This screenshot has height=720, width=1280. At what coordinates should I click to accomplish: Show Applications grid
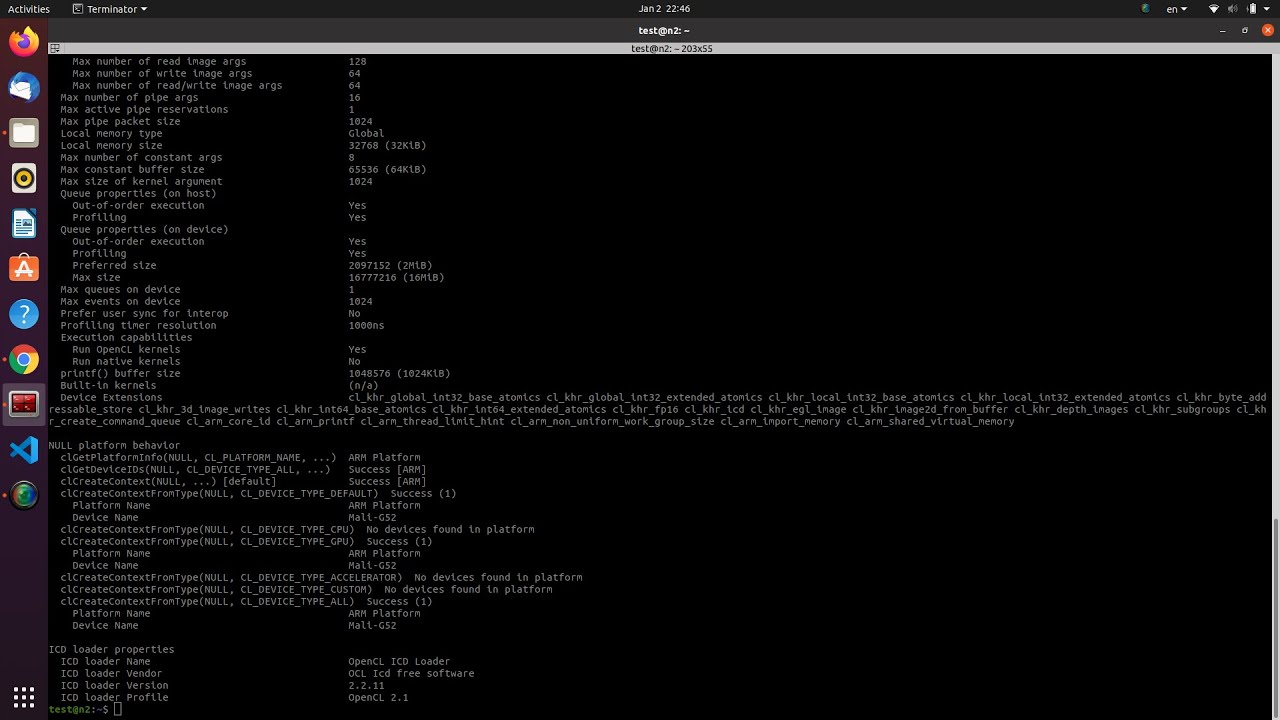click(x=24, y=696)
